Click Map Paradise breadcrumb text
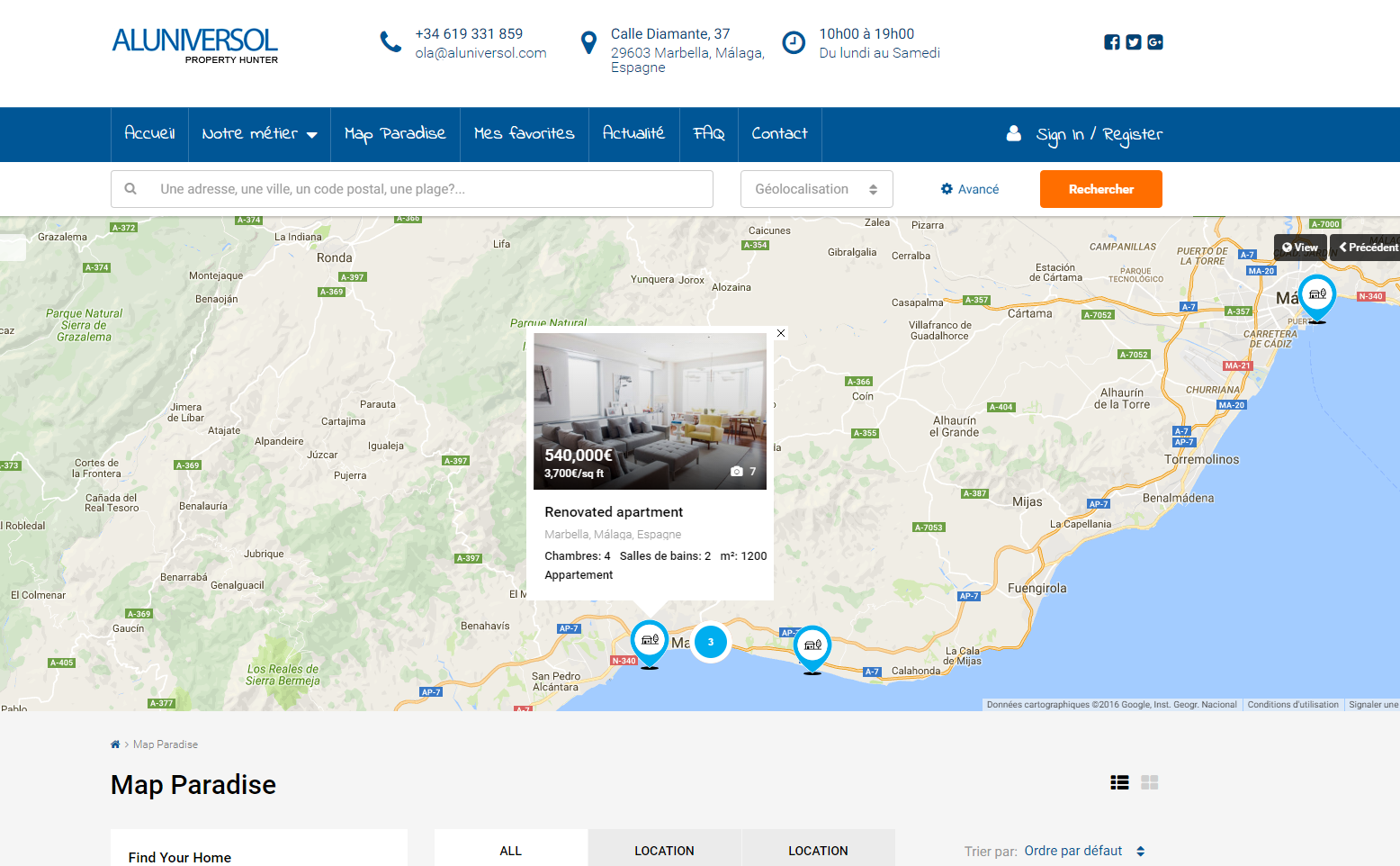 click(x=166, y=744)
